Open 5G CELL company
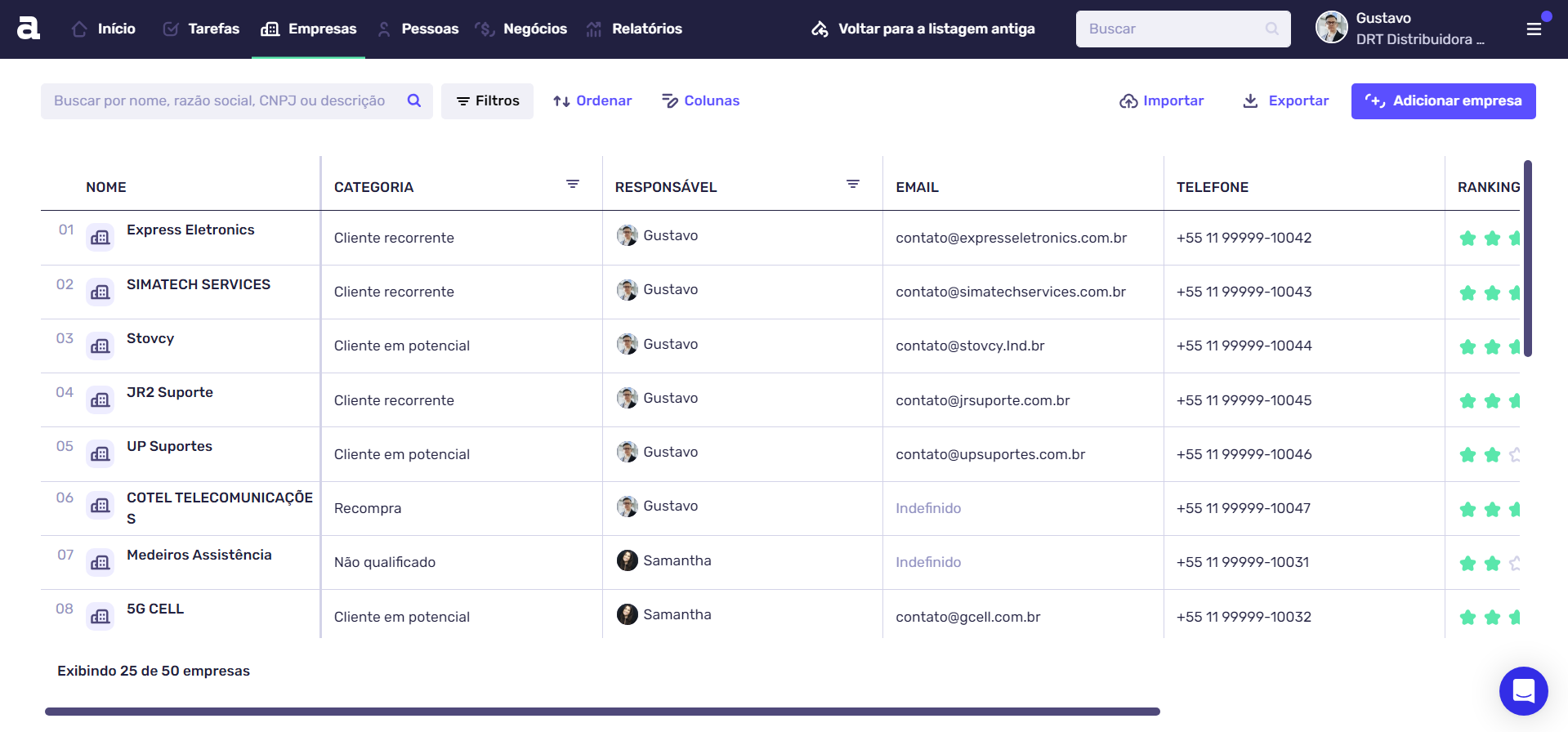The width and height of the screenshot is (1568, 732). tap(155, 609)
